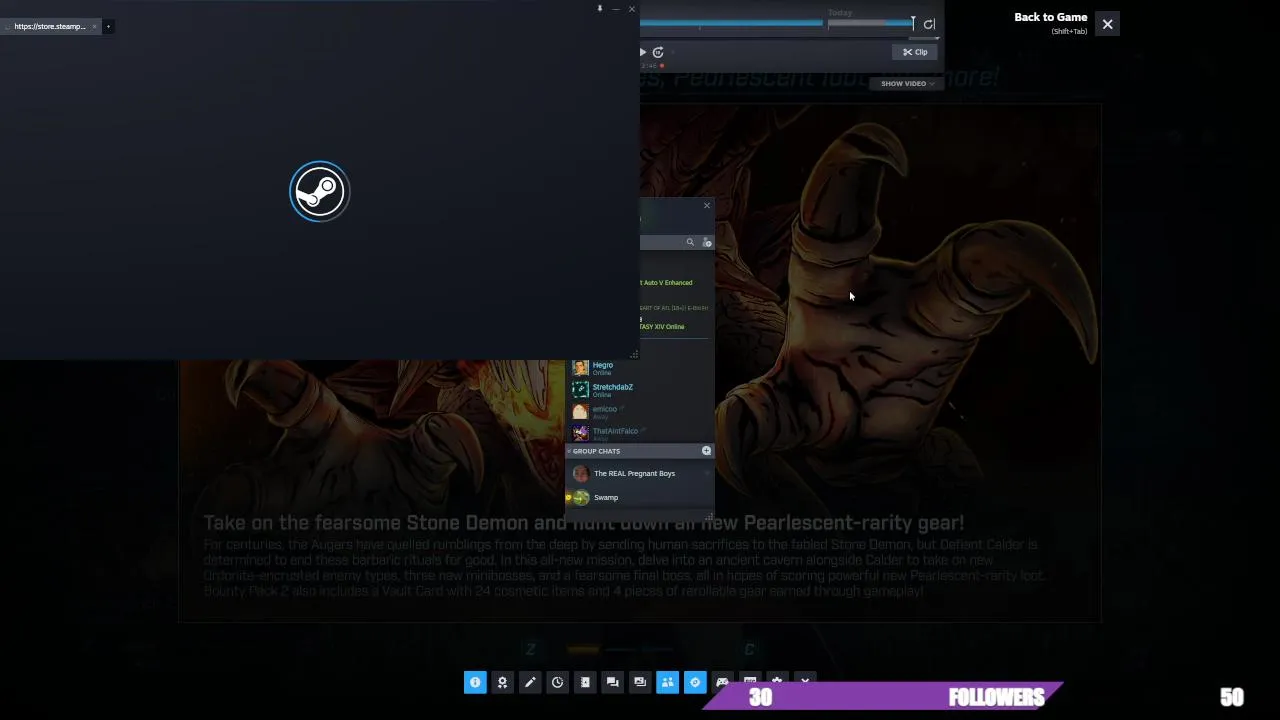
Task: Open the Notes pencil icon
Action: (x=530, y=682)
